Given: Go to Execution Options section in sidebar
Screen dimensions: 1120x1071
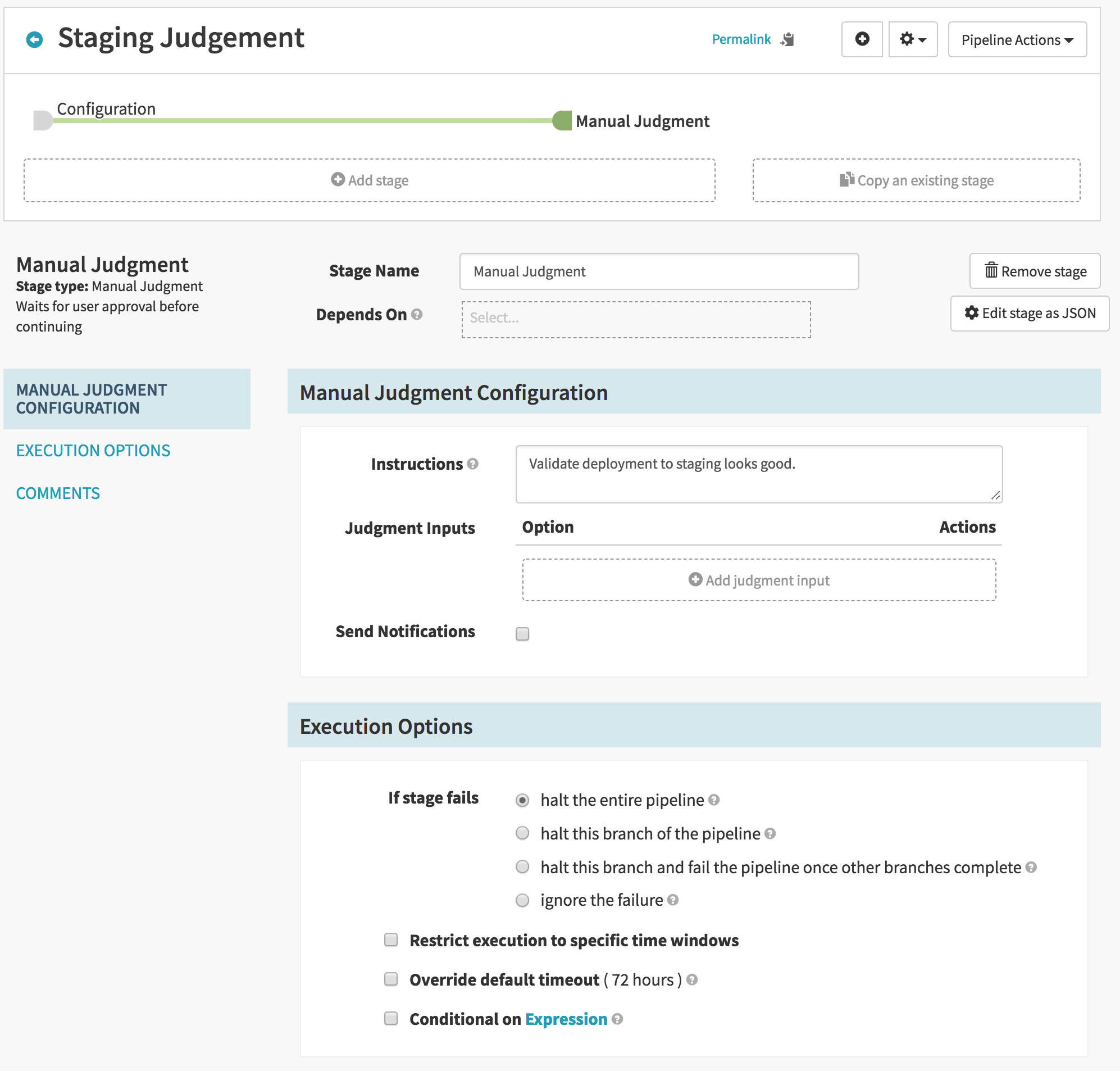Looking at the screenshot, I should [x=93, y=451].
